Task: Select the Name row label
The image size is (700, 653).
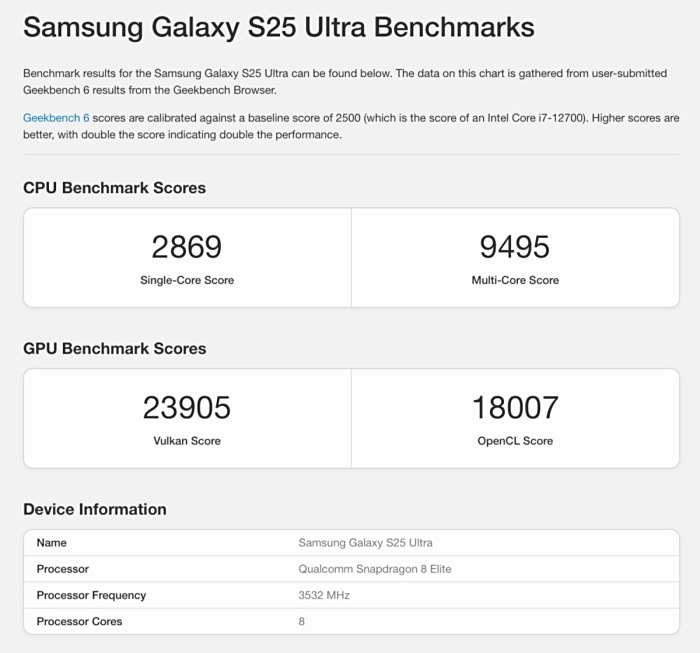Action: point(52,543)
